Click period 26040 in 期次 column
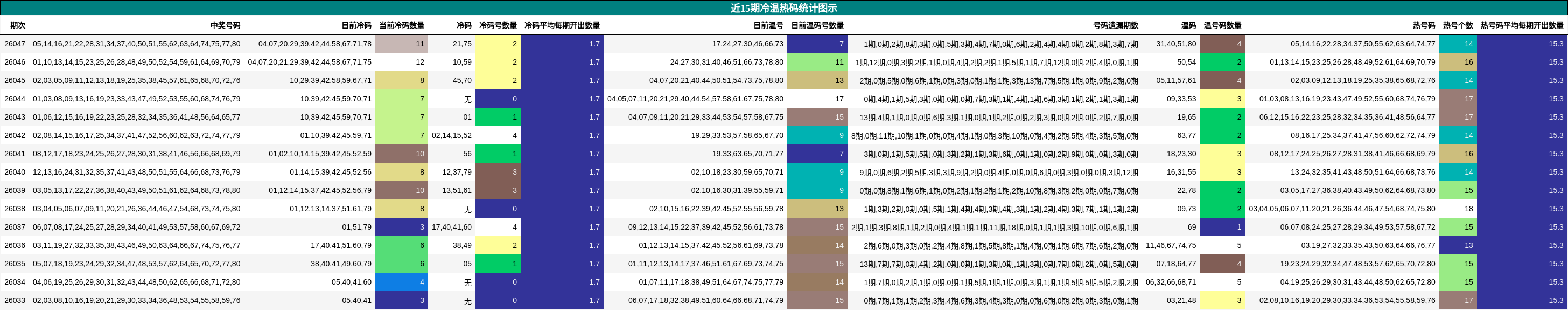Viewport: 1568px width, 310px height. click(15, 172)
